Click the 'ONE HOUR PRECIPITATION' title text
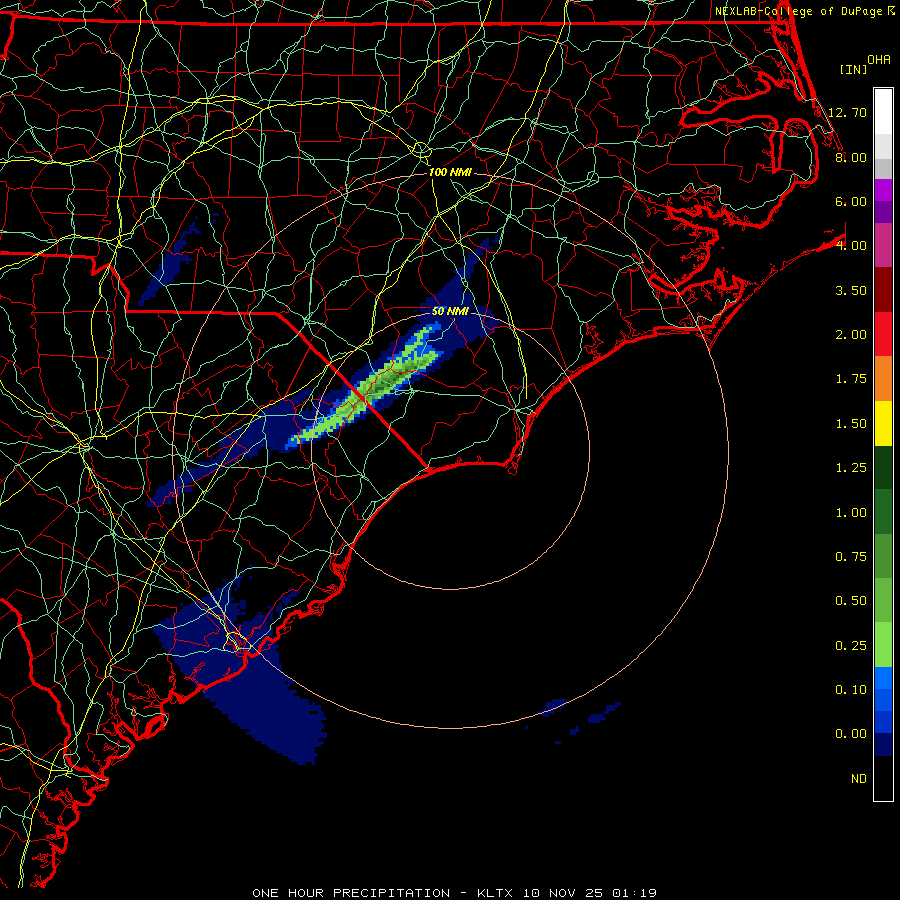900x900 pixels. pyautogui.click(x=351, y=893)
